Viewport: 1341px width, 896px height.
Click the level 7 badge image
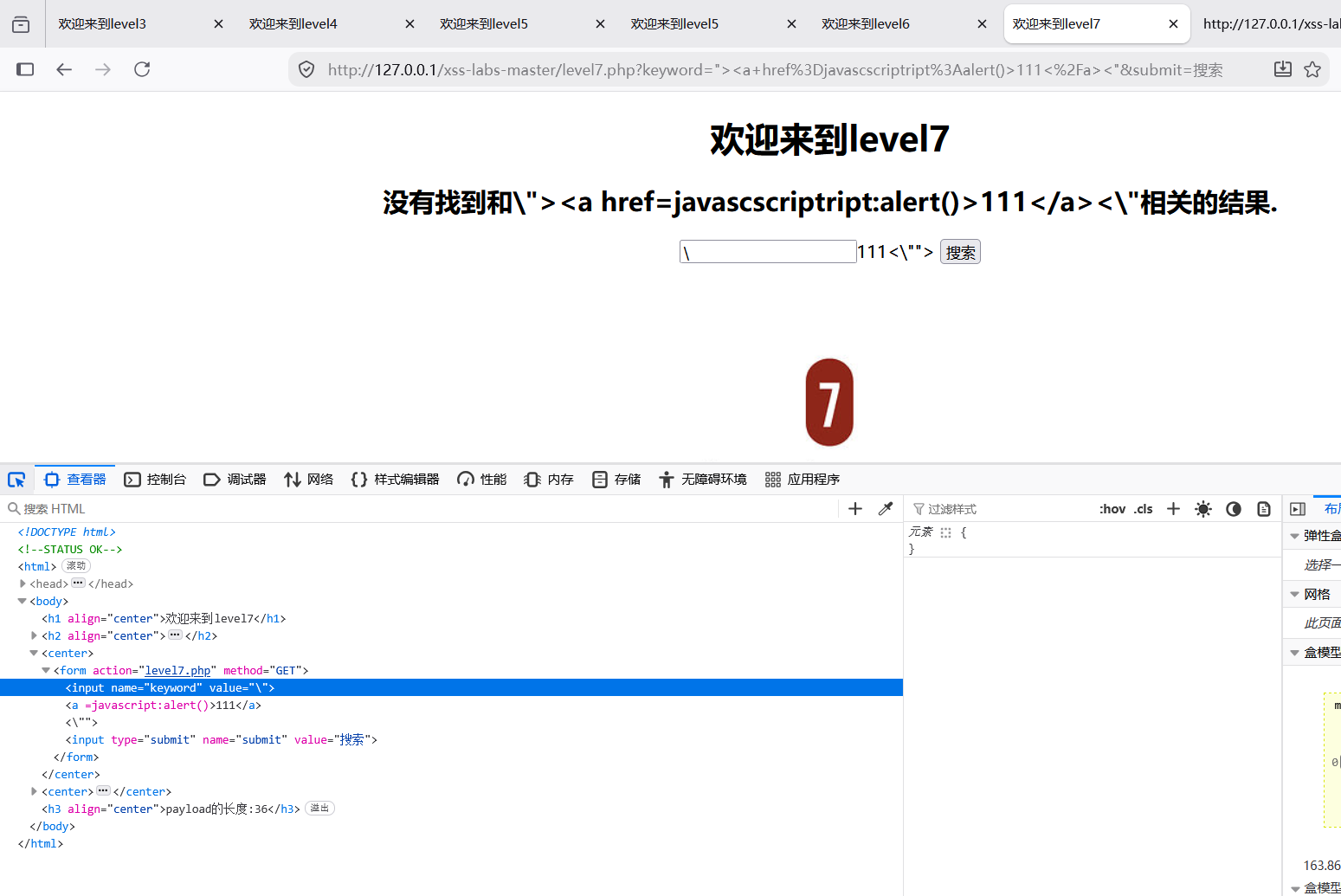pyautogui.click(x=829, y=403)
